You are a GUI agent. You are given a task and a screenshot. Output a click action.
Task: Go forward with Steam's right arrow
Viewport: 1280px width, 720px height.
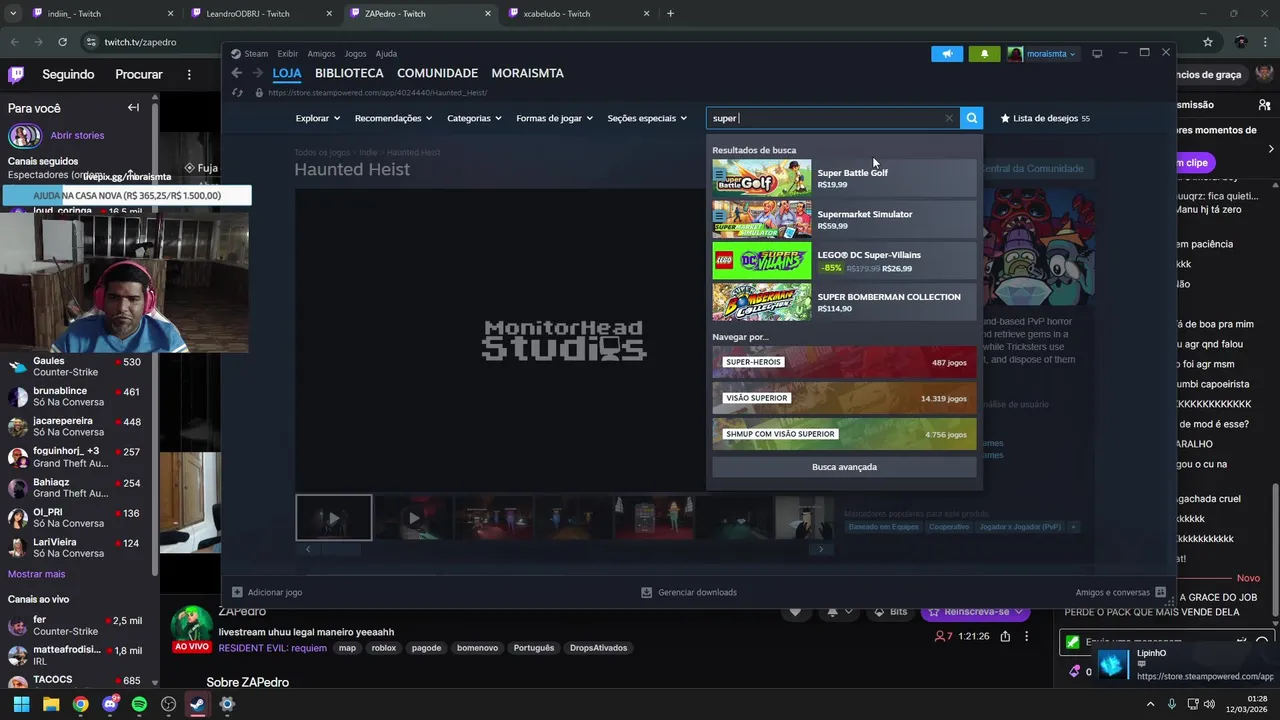(257, 73)
